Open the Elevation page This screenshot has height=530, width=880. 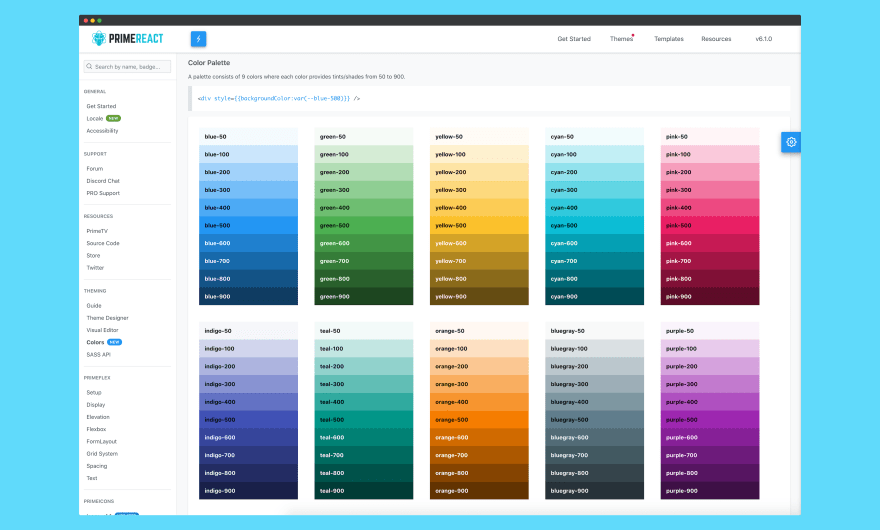pyautogui.click(x=98, y=417)
